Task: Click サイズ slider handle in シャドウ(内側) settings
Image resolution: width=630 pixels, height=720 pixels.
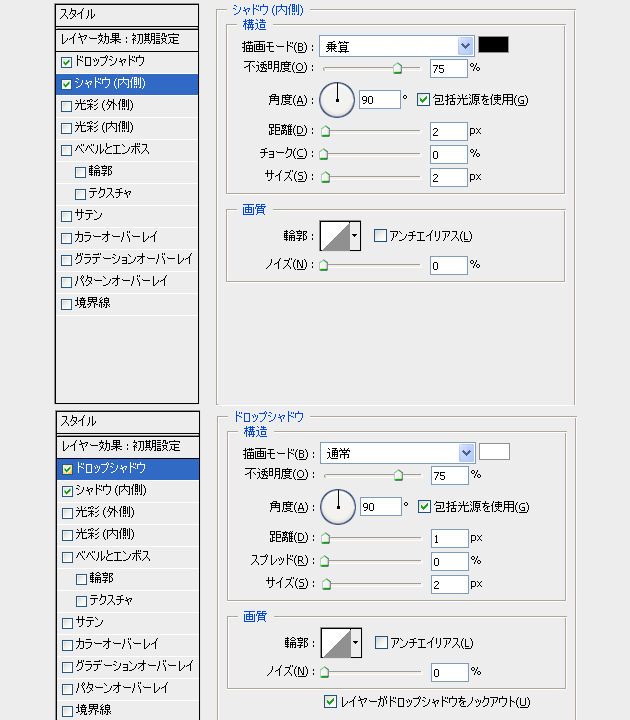Action: tap(326, 177)
